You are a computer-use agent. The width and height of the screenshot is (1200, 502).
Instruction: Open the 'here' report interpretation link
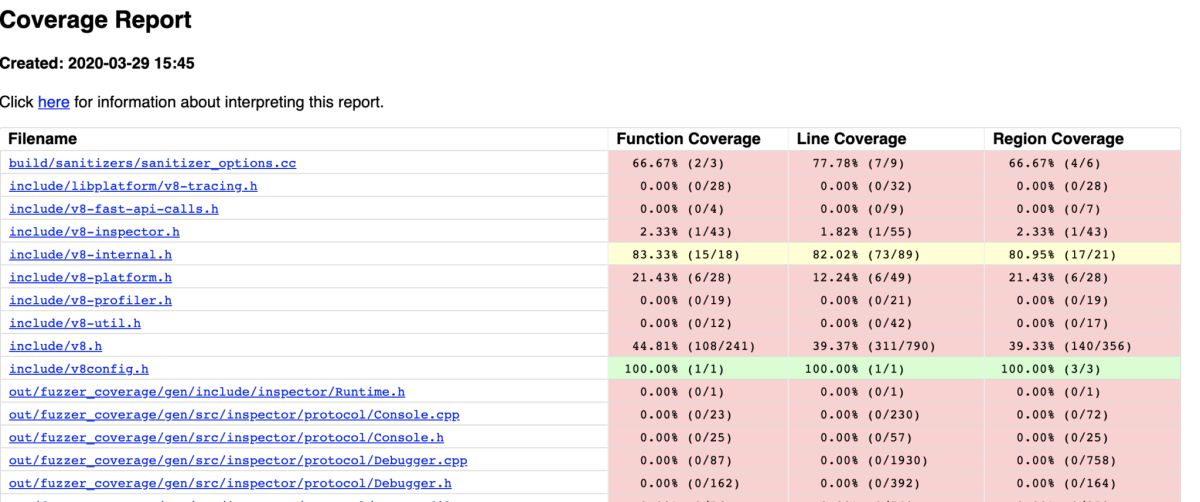[x=54, y=102]
